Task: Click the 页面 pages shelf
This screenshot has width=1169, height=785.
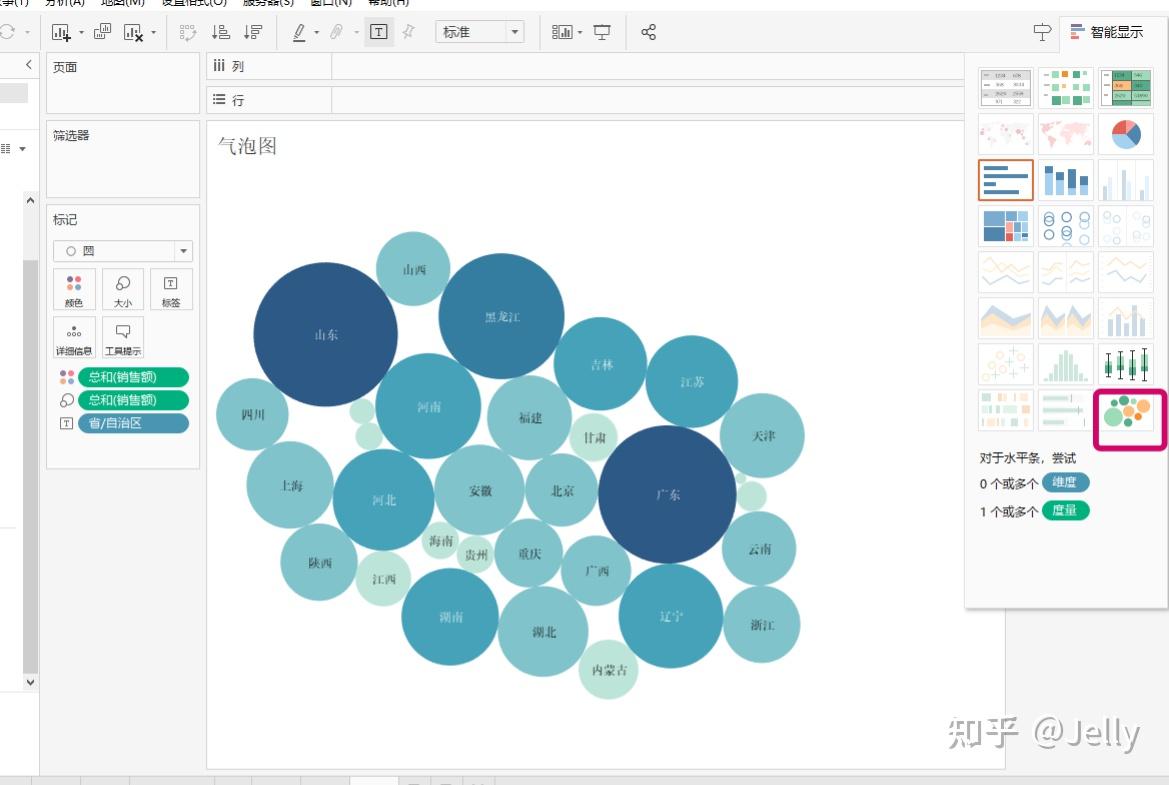Action: [123, 83]
